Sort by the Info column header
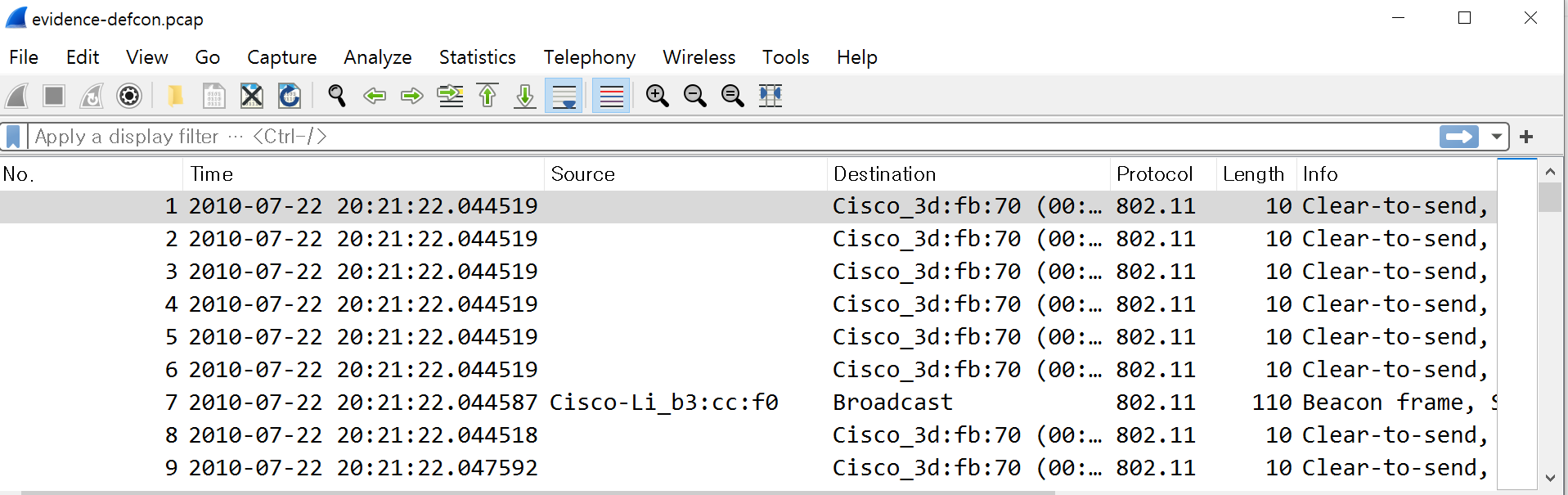 pyautogui.click(x=1396, y=174)
